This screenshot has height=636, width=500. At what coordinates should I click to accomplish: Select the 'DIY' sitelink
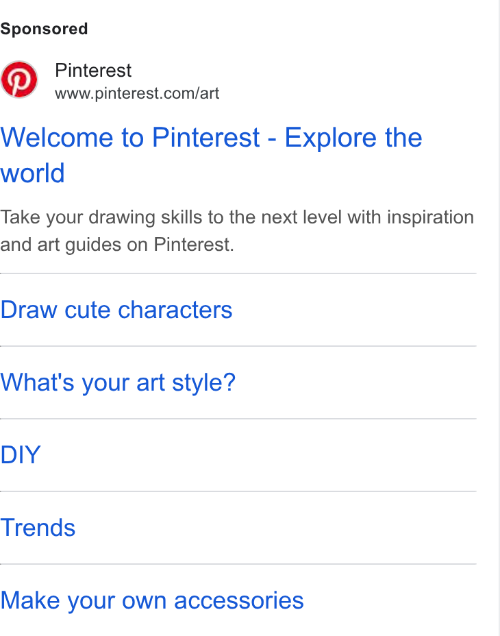click(21, 455)
